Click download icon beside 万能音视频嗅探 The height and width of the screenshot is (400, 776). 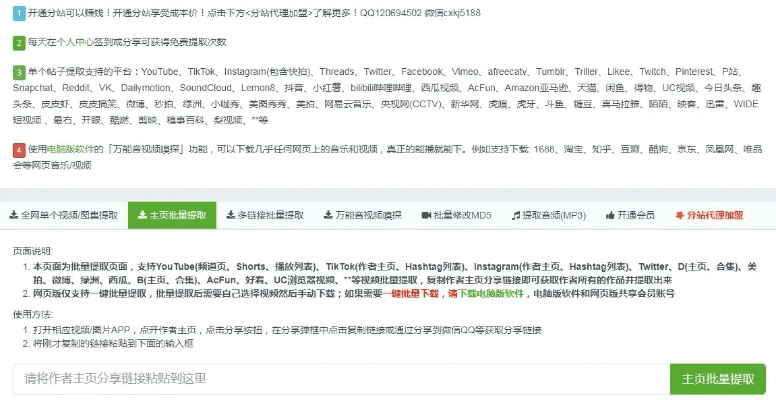[x=328, y=215]
